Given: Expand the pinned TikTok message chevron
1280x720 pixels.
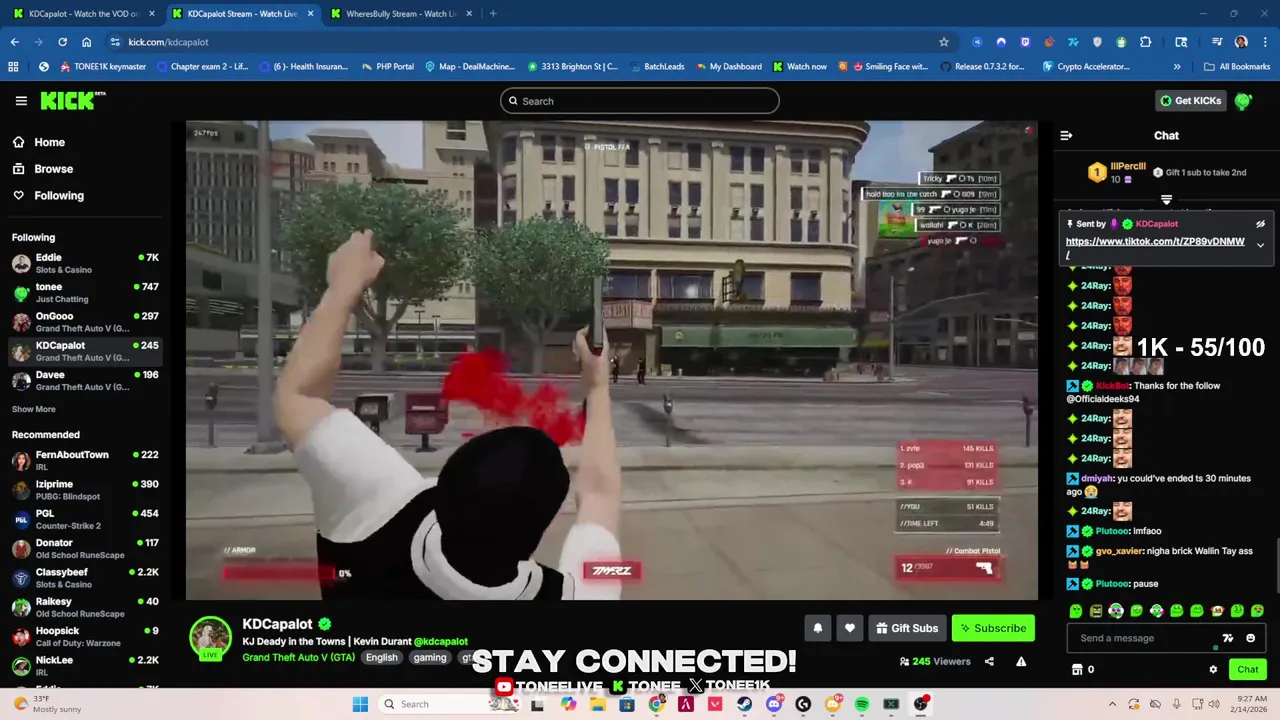Looking at the screenshot, I should tap(1260, 244).
